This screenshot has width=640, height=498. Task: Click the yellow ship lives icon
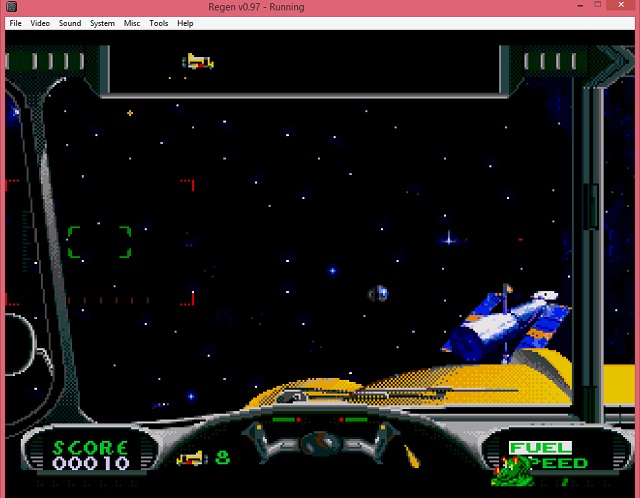(x=191, y=458)
